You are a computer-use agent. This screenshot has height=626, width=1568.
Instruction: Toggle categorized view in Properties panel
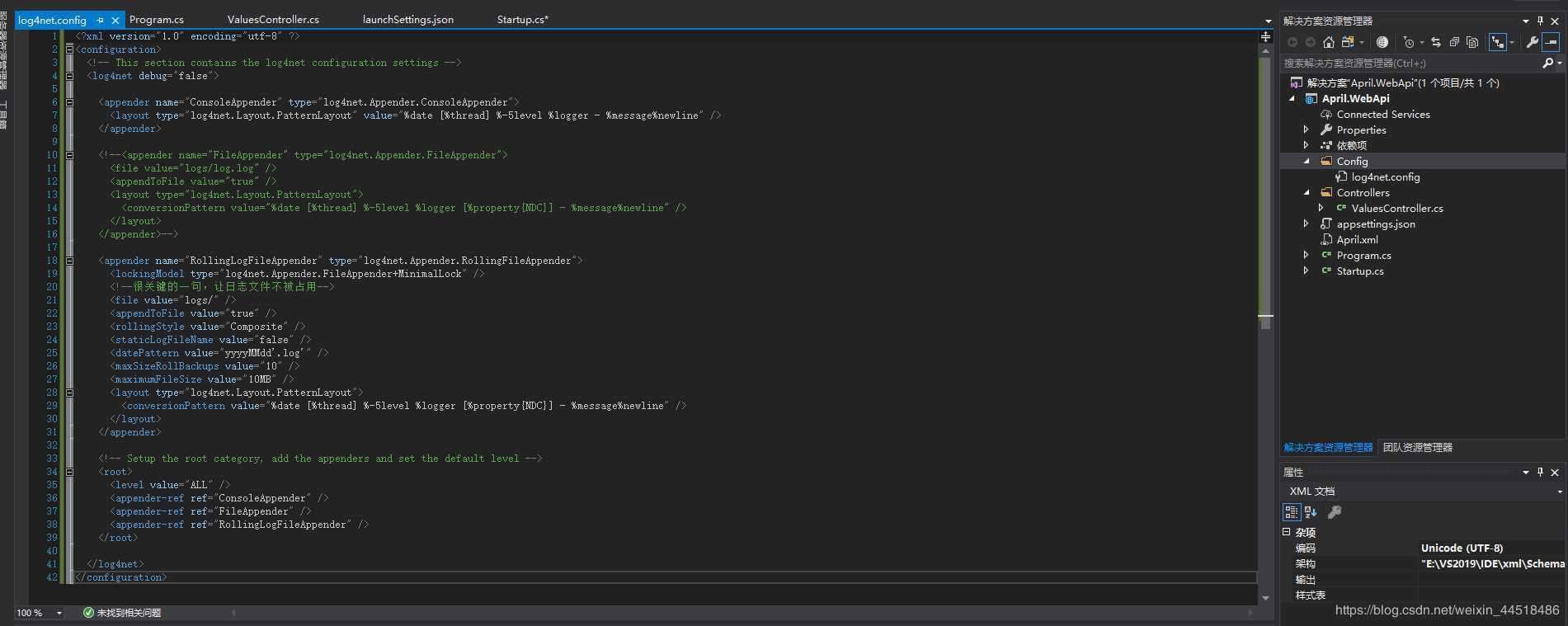pos(1292,512)
